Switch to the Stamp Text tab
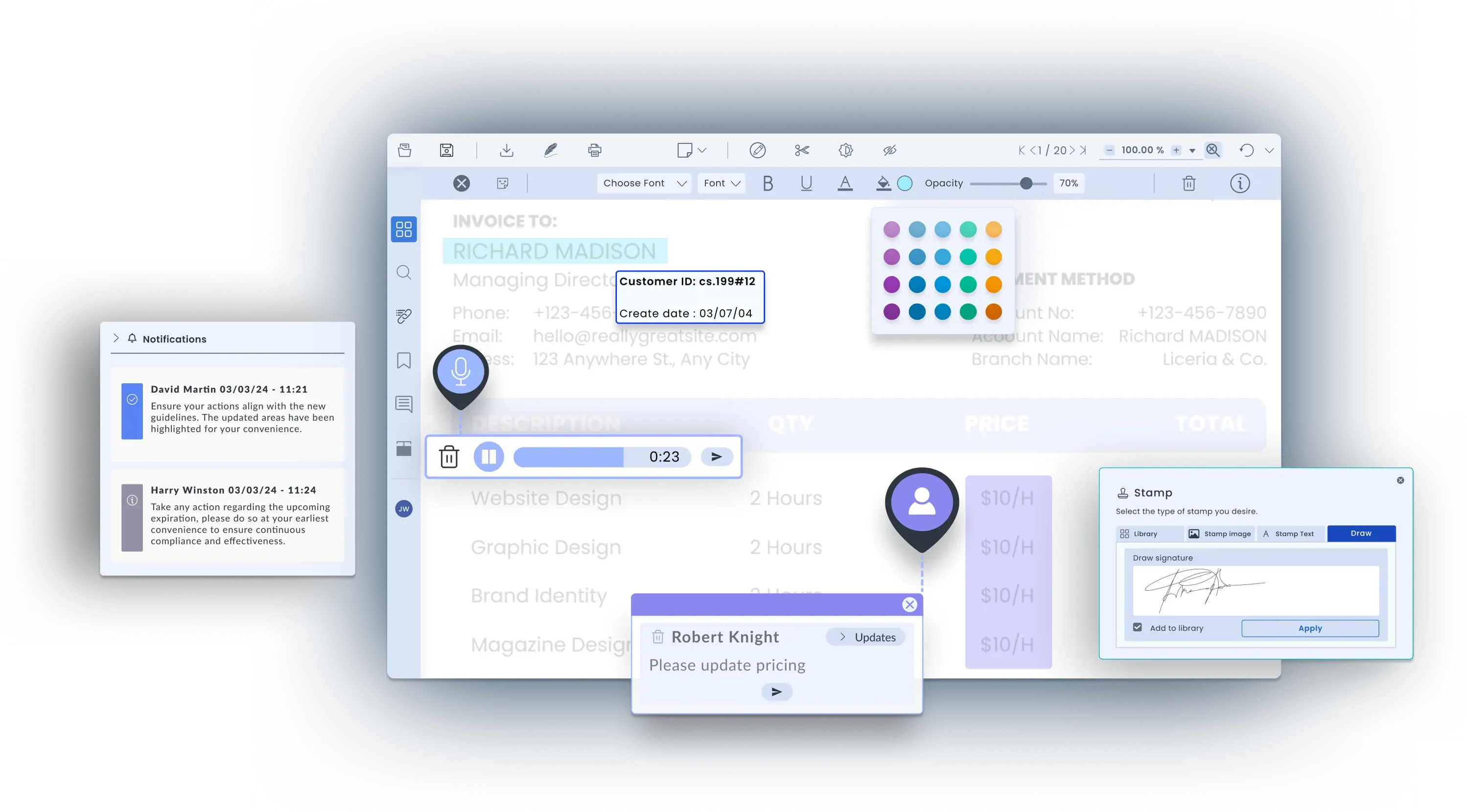 point(1289,534)
